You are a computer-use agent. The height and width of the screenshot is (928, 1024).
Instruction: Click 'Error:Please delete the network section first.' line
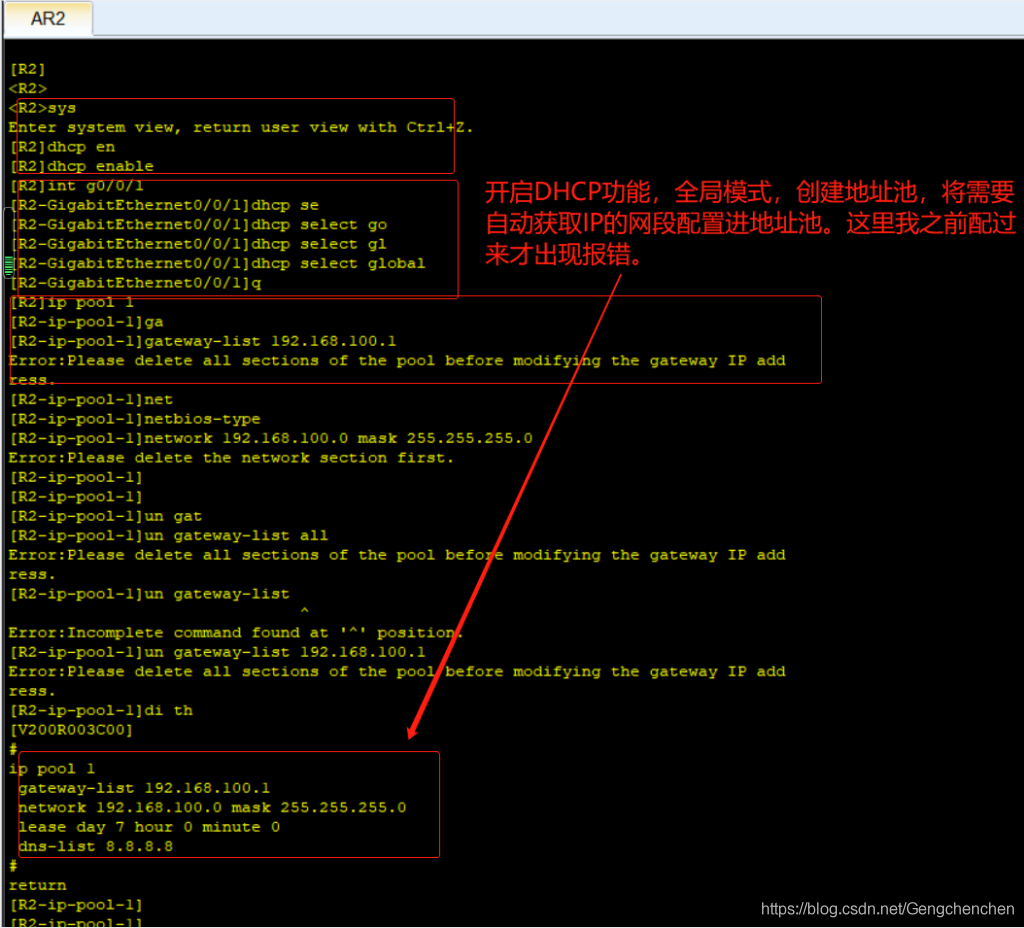click(x=231, y=458)
